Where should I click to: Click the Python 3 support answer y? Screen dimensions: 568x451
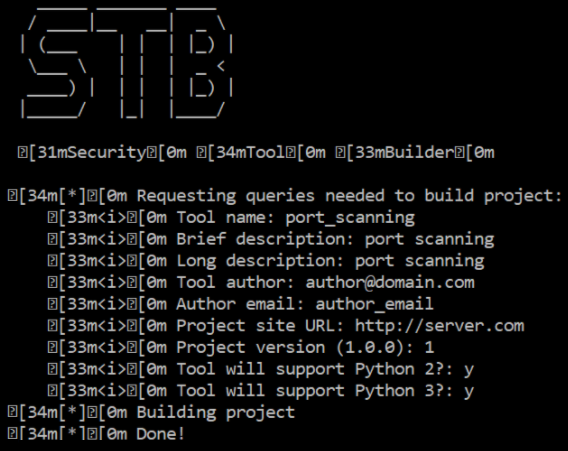(x=469, y=392)
